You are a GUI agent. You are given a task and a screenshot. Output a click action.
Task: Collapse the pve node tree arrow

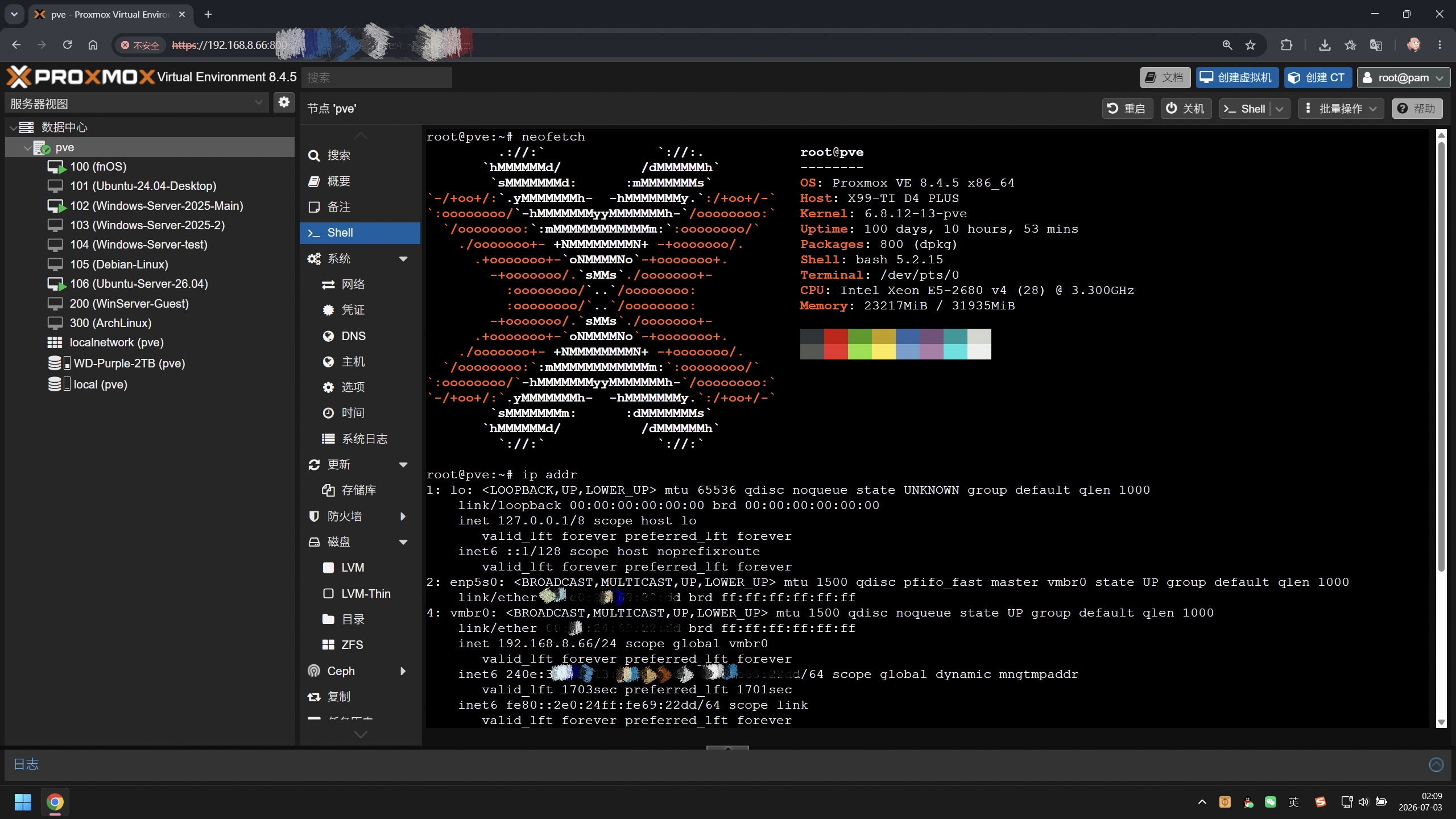tap(27, 148)
